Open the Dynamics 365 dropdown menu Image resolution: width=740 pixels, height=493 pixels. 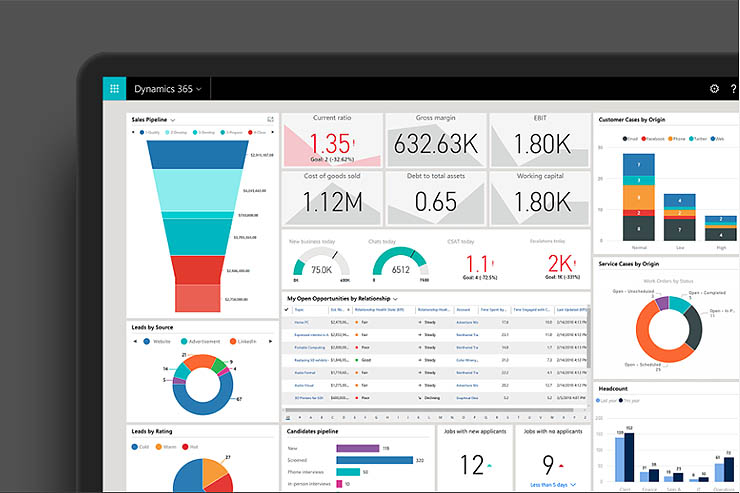point(167,89)
